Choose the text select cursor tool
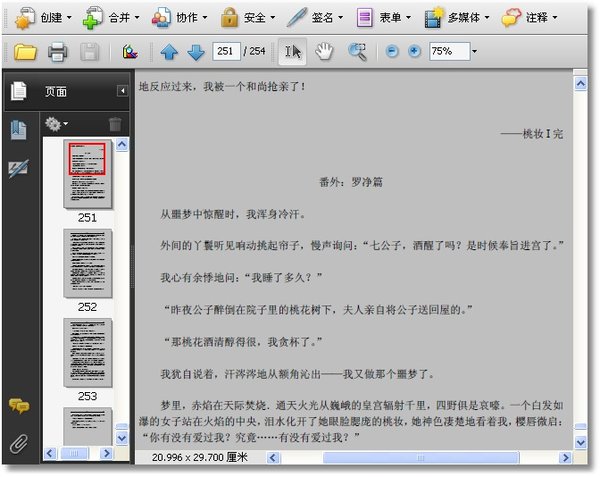 point(292,52)
